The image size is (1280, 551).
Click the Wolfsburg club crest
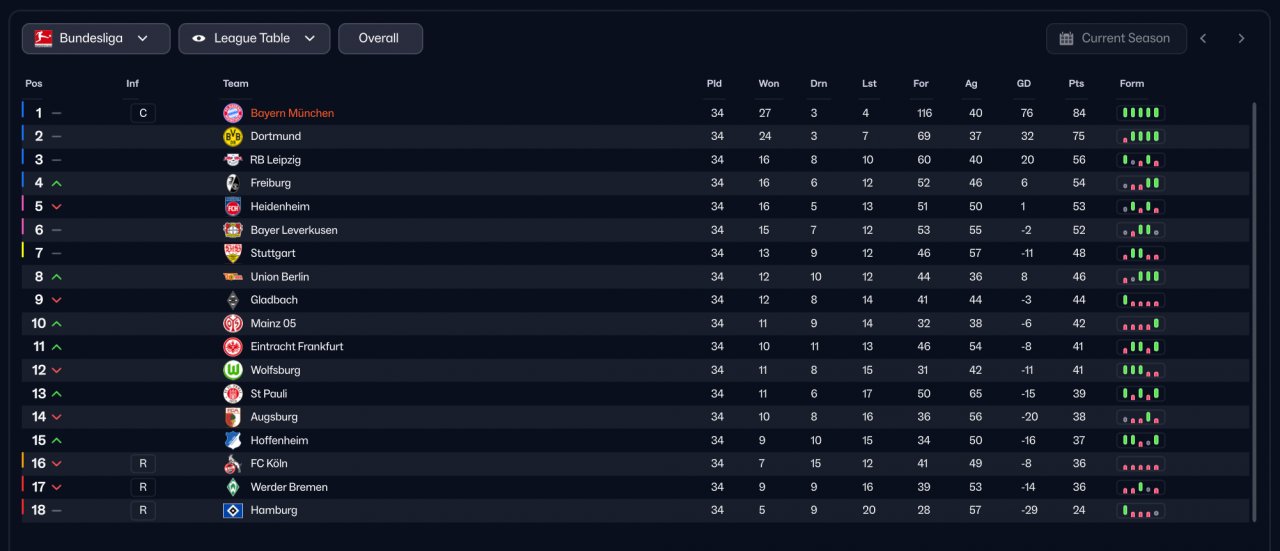click(233, 370)
